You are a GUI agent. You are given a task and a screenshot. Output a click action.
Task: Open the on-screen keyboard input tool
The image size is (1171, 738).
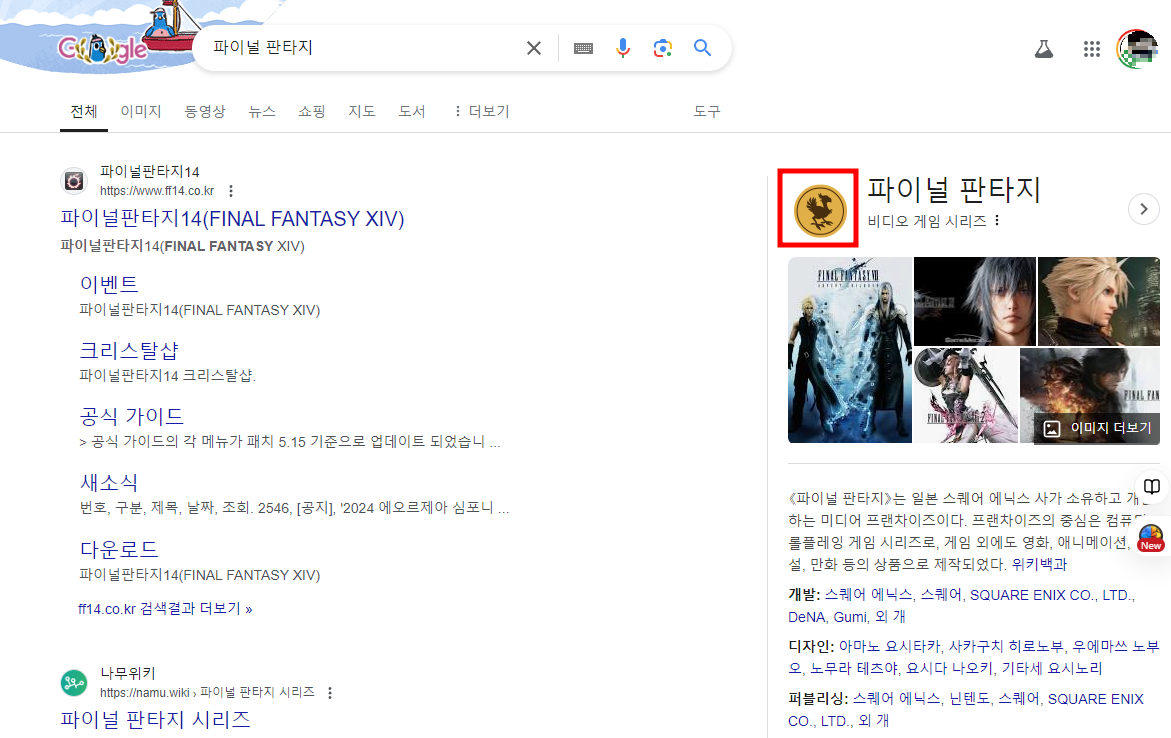[583, 49]
